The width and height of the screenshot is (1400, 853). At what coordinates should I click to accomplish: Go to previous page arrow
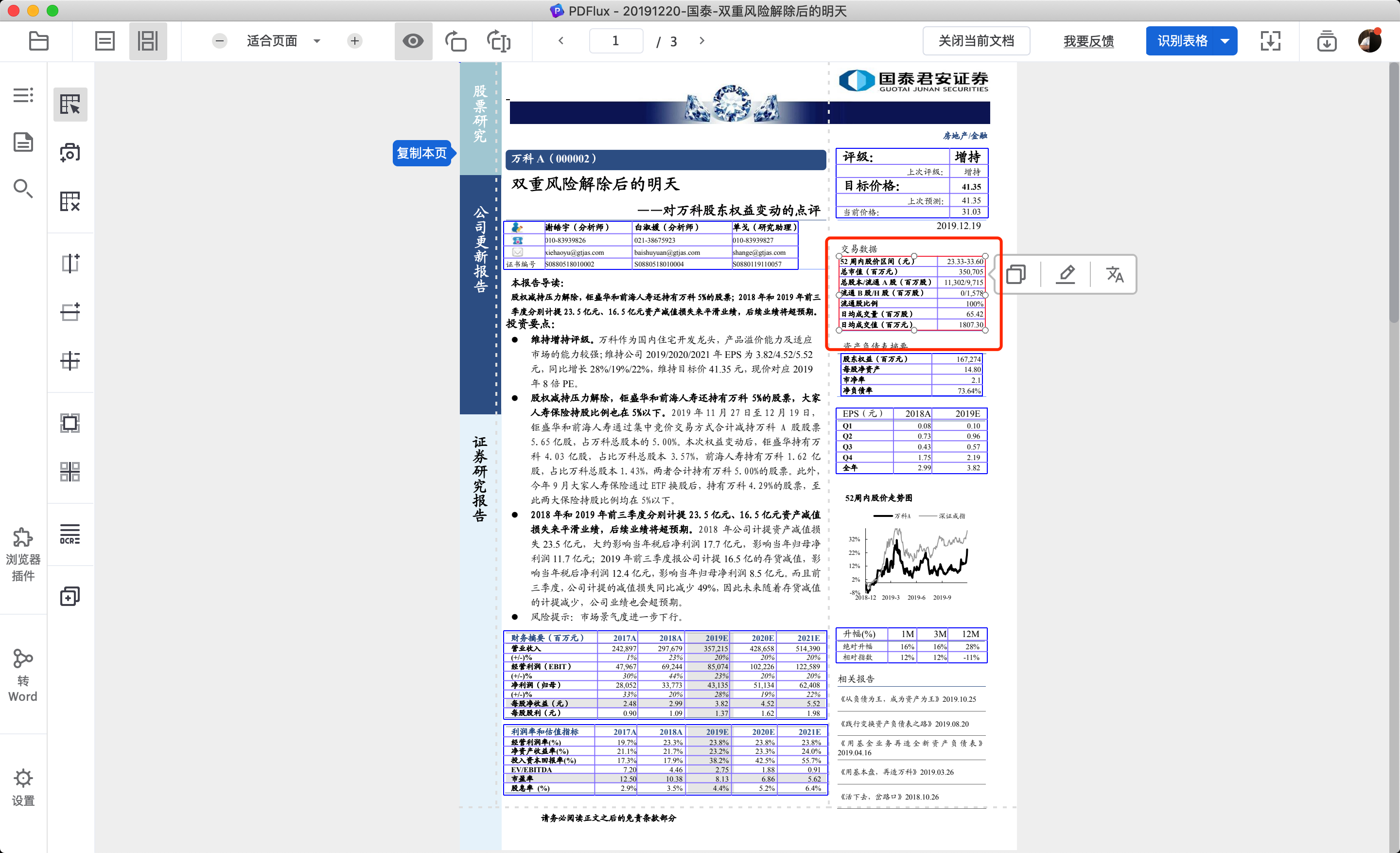561,40
